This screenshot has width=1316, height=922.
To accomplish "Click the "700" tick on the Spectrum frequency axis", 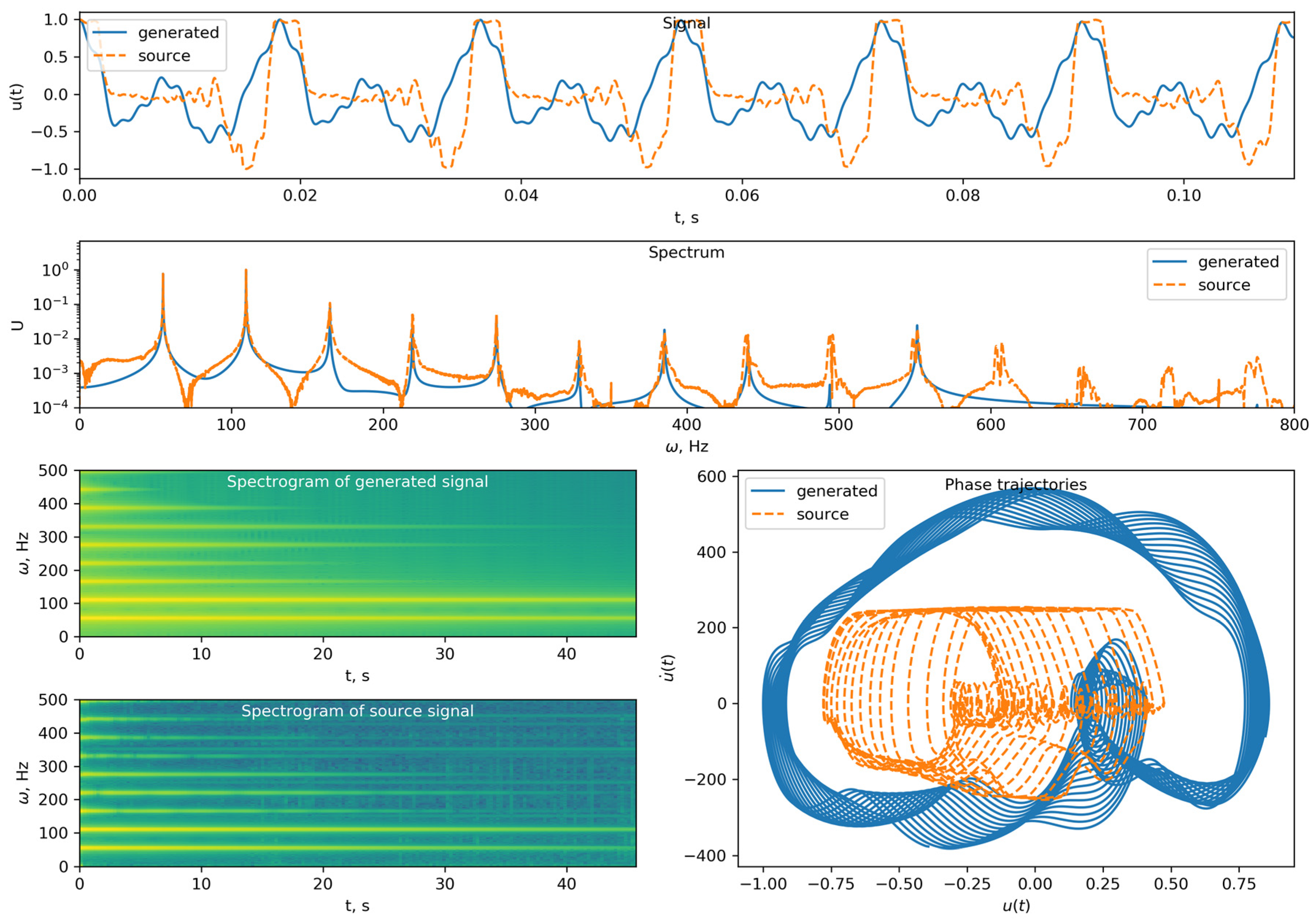I will [1142, 425].
